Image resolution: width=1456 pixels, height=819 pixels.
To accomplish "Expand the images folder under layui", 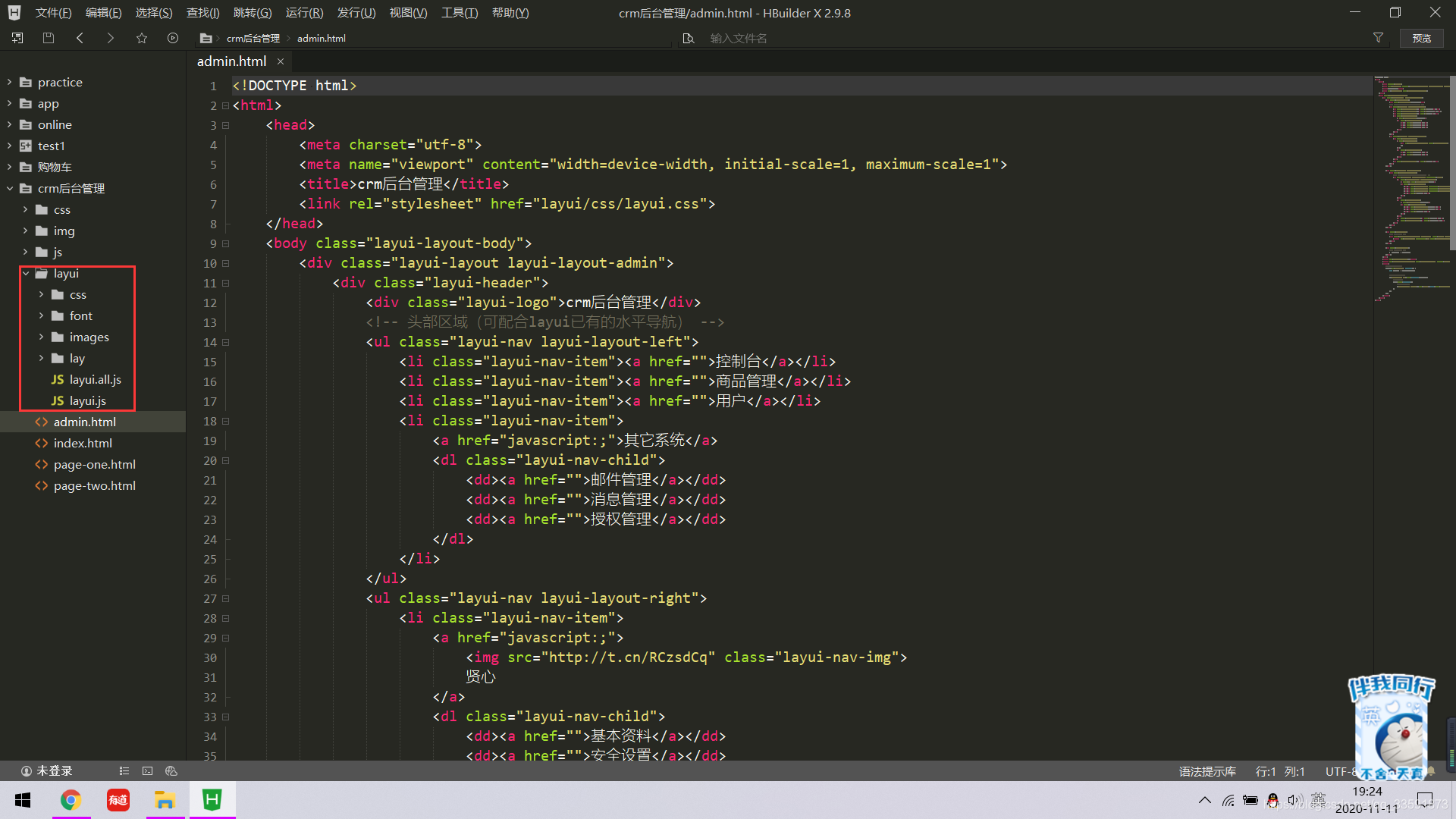I will click(42, 337).
